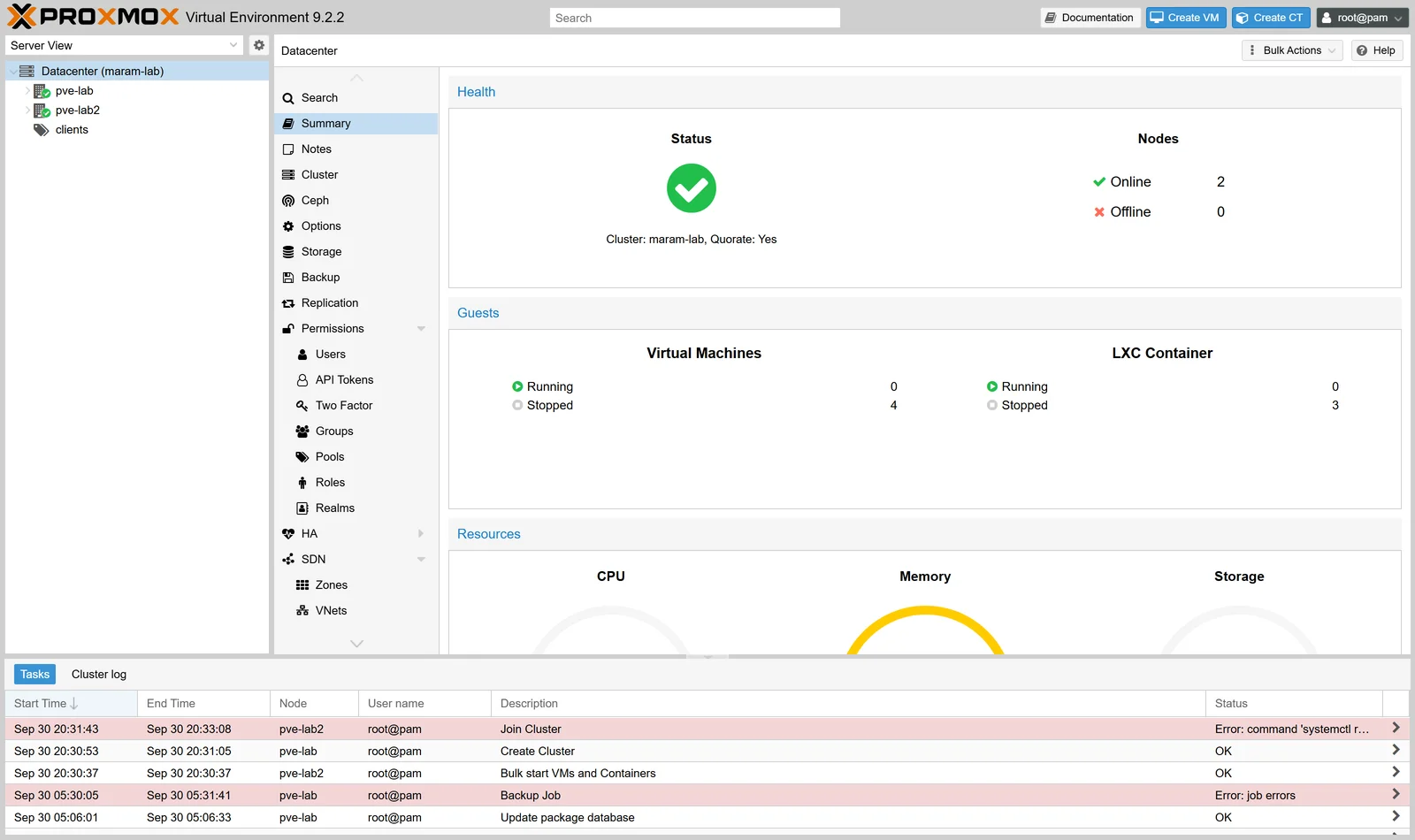Open the Ceph menu item
This screenshot has height=840, width=1415.
[356, 201]
